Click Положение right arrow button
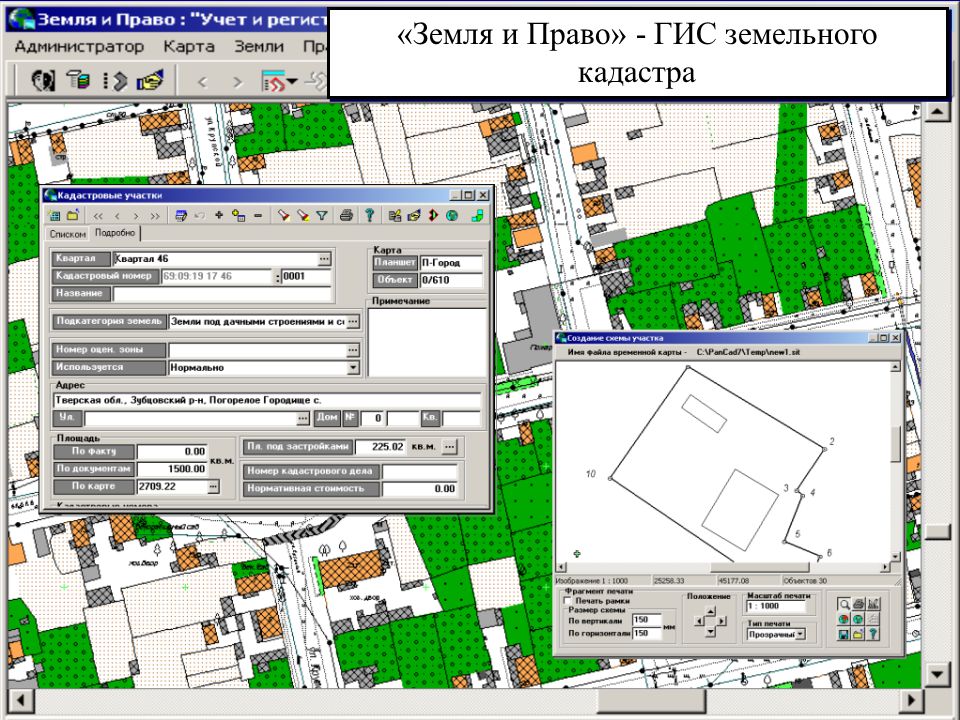960x720 pixels. [x=721, y=621]
